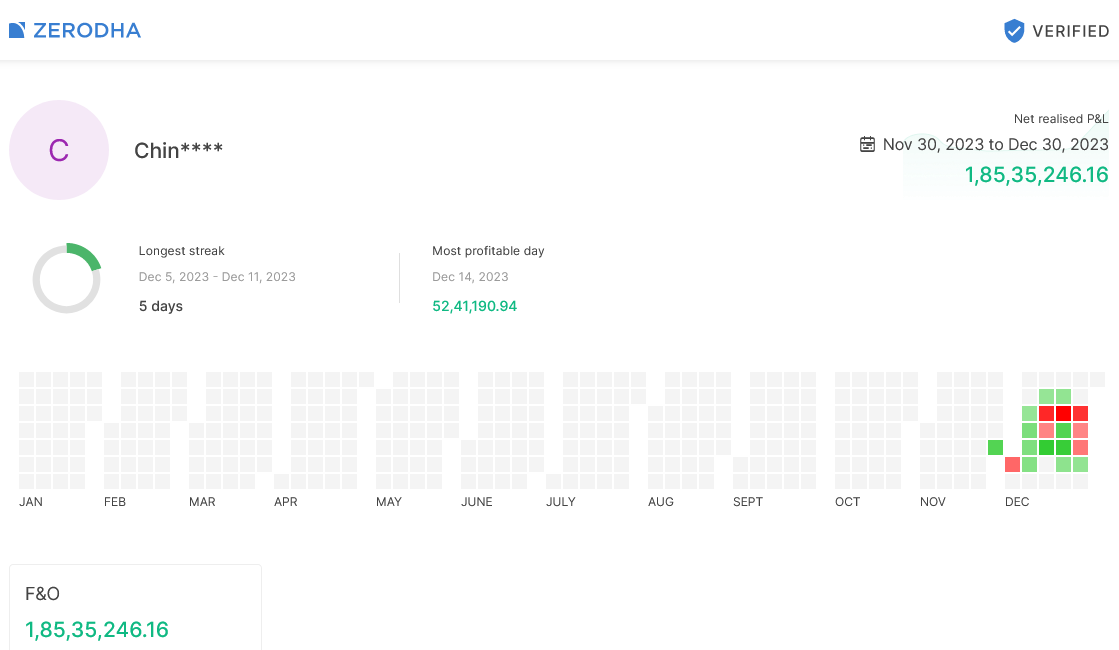Click the VERIFIED label in the header
Screen dimensions: 1119x650
1070,31
